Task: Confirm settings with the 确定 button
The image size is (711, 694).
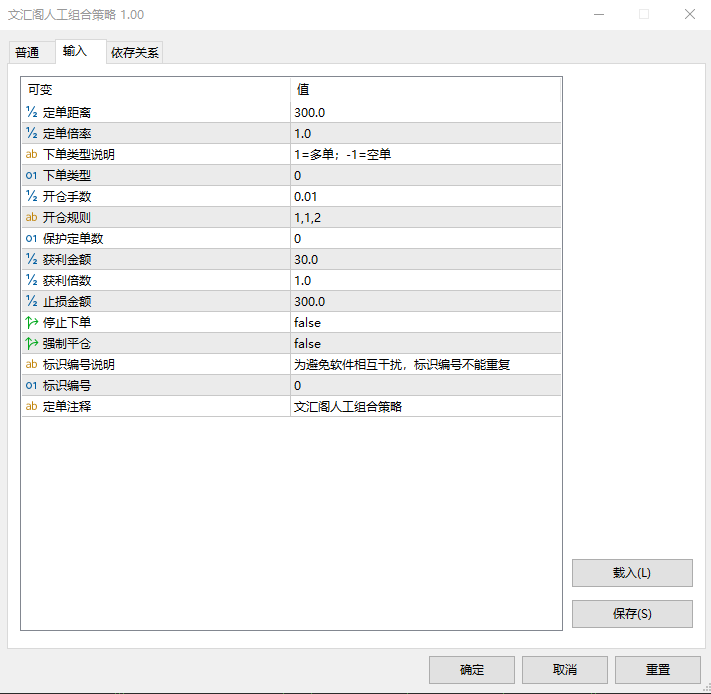Action: click(471, 670)
